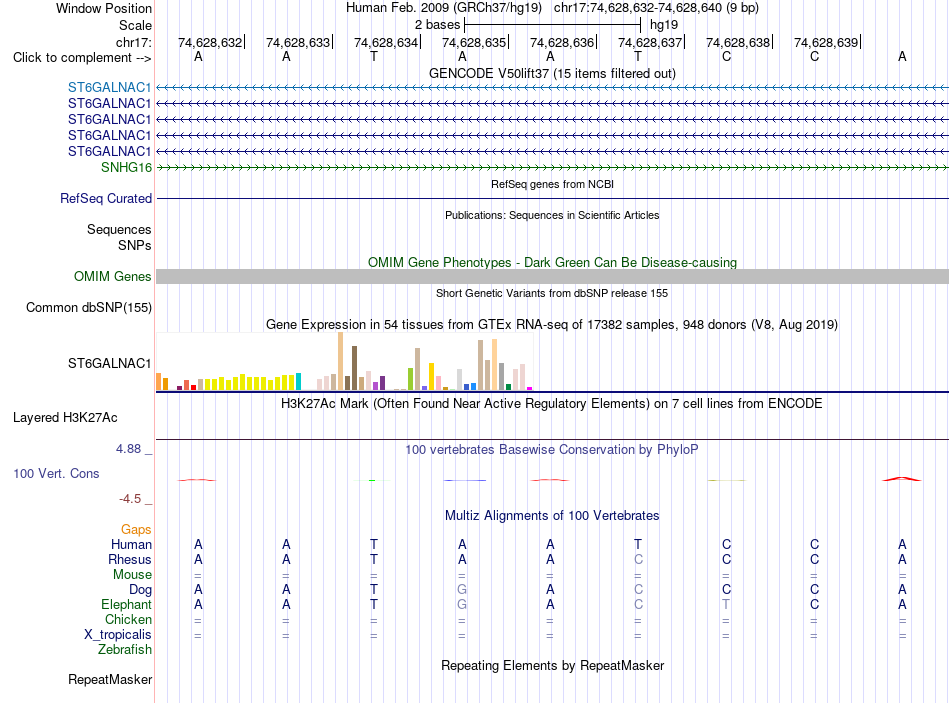Click the chr17: ruler label

133,42
